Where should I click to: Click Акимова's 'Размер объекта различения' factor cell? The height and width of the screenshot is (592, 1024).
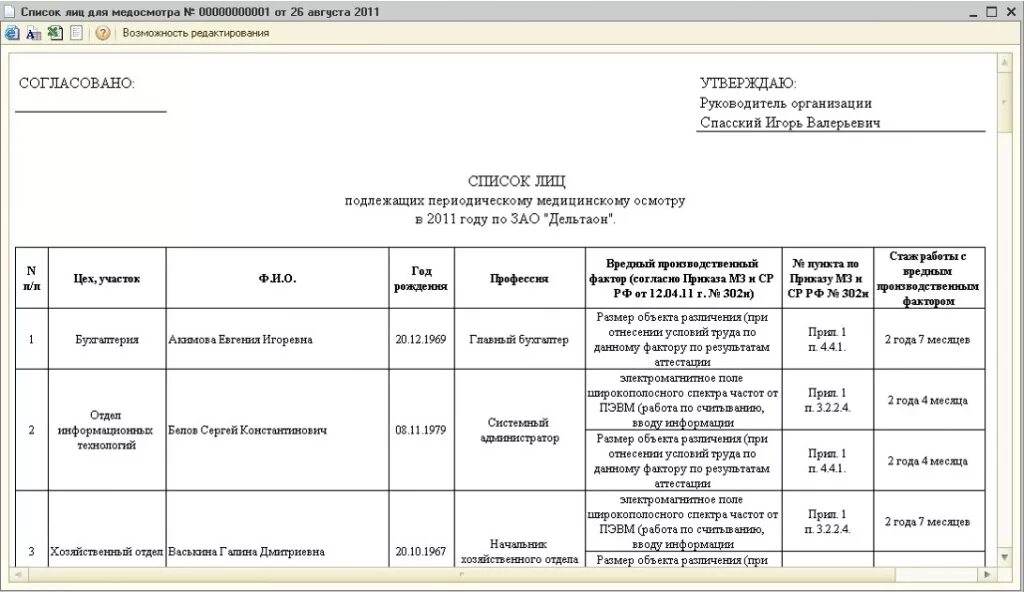(x=683, y=339)
